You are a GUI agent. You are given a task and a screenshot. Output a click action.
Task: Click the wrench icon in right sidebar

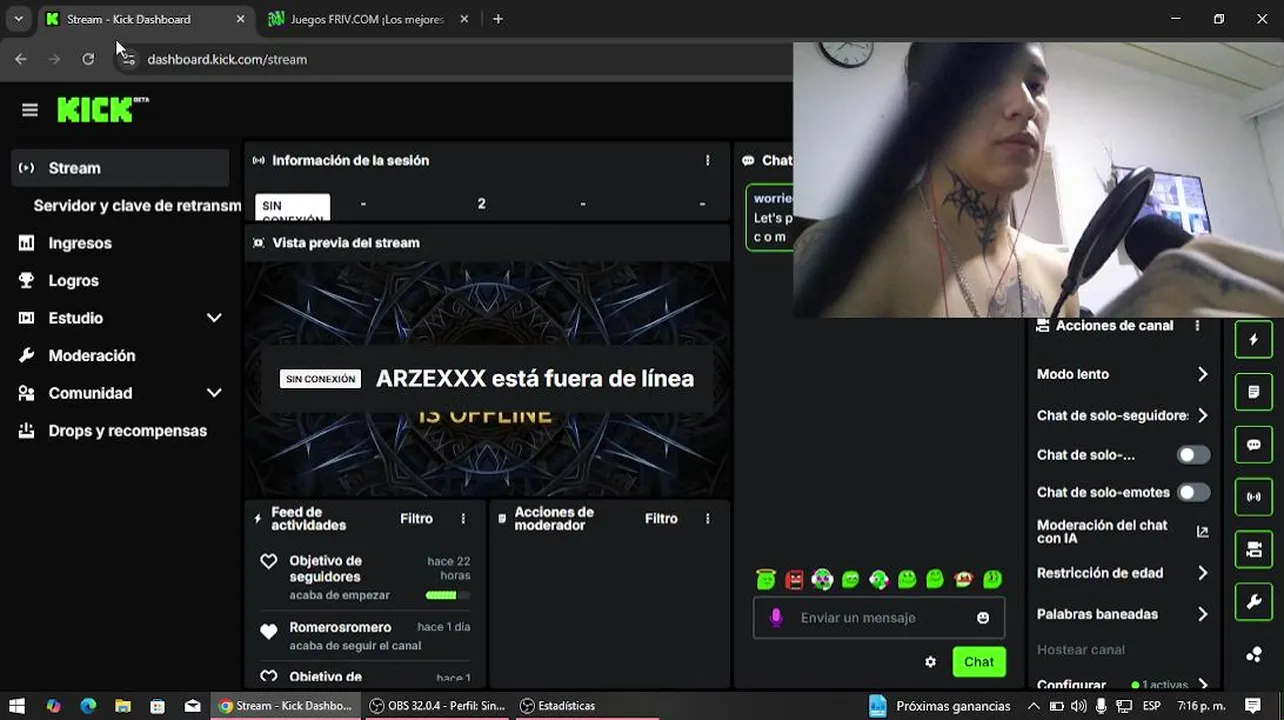[1253, 602]
